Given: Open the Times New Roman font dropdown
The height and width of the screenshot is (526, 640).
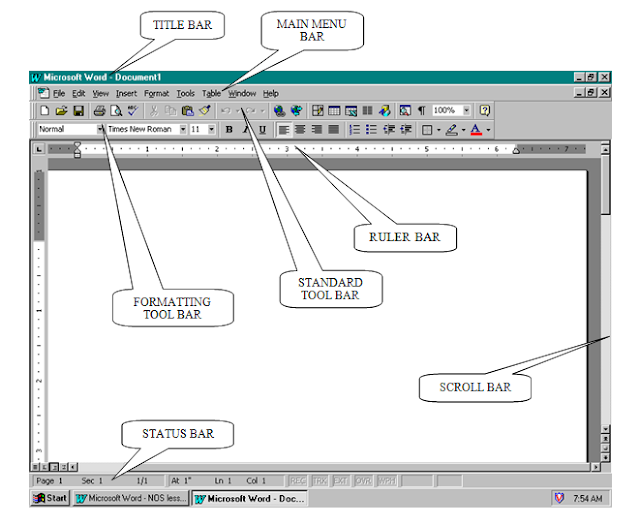Looking at the screenshot, I should click(183, 129).
